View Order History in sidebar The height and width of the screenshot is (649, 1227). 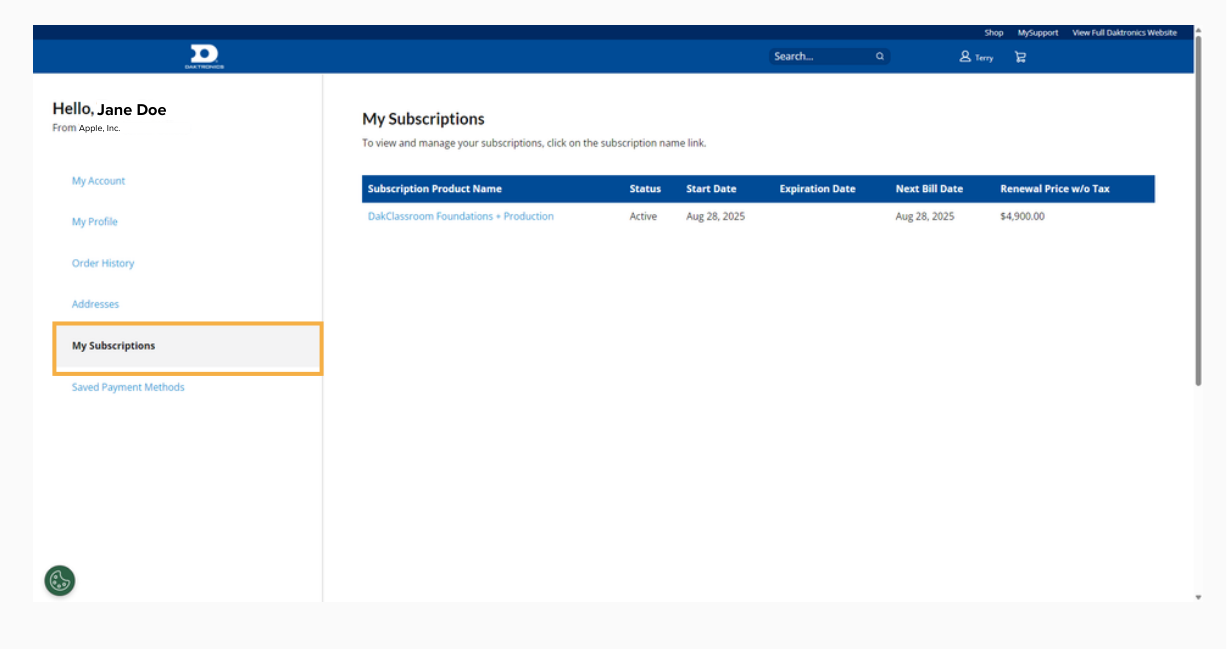pos(103,263)
